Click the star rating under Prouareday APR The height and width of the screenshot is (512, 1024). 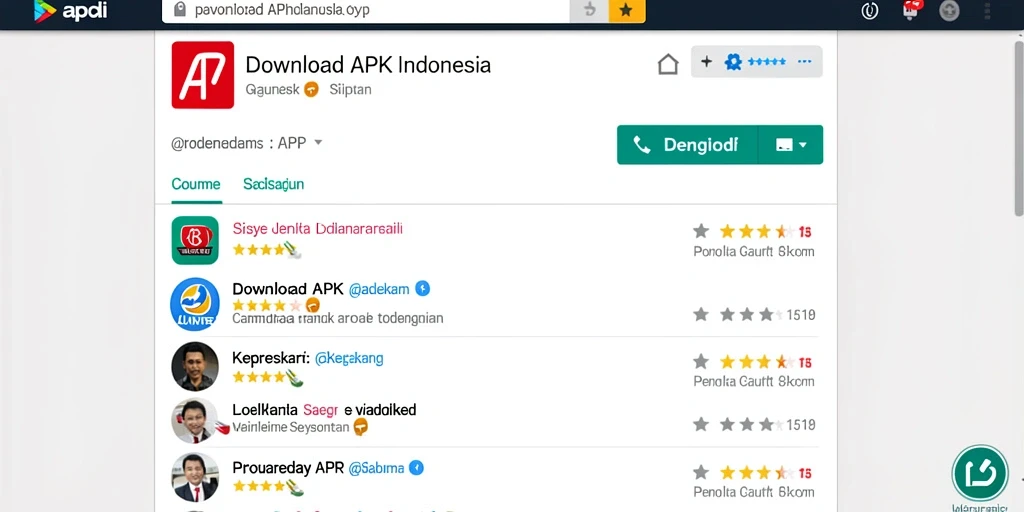click(266, 486)
